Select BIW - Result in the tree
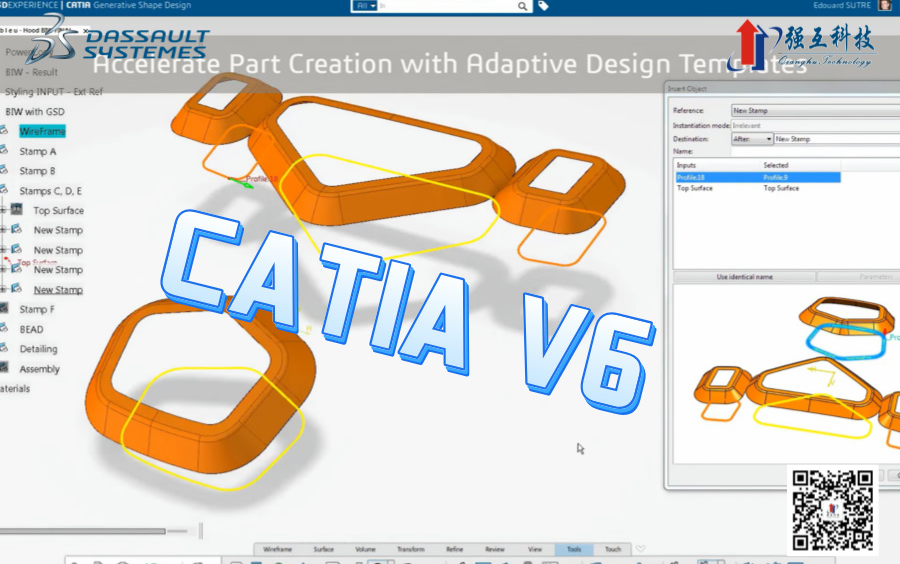 coord(32,72)
